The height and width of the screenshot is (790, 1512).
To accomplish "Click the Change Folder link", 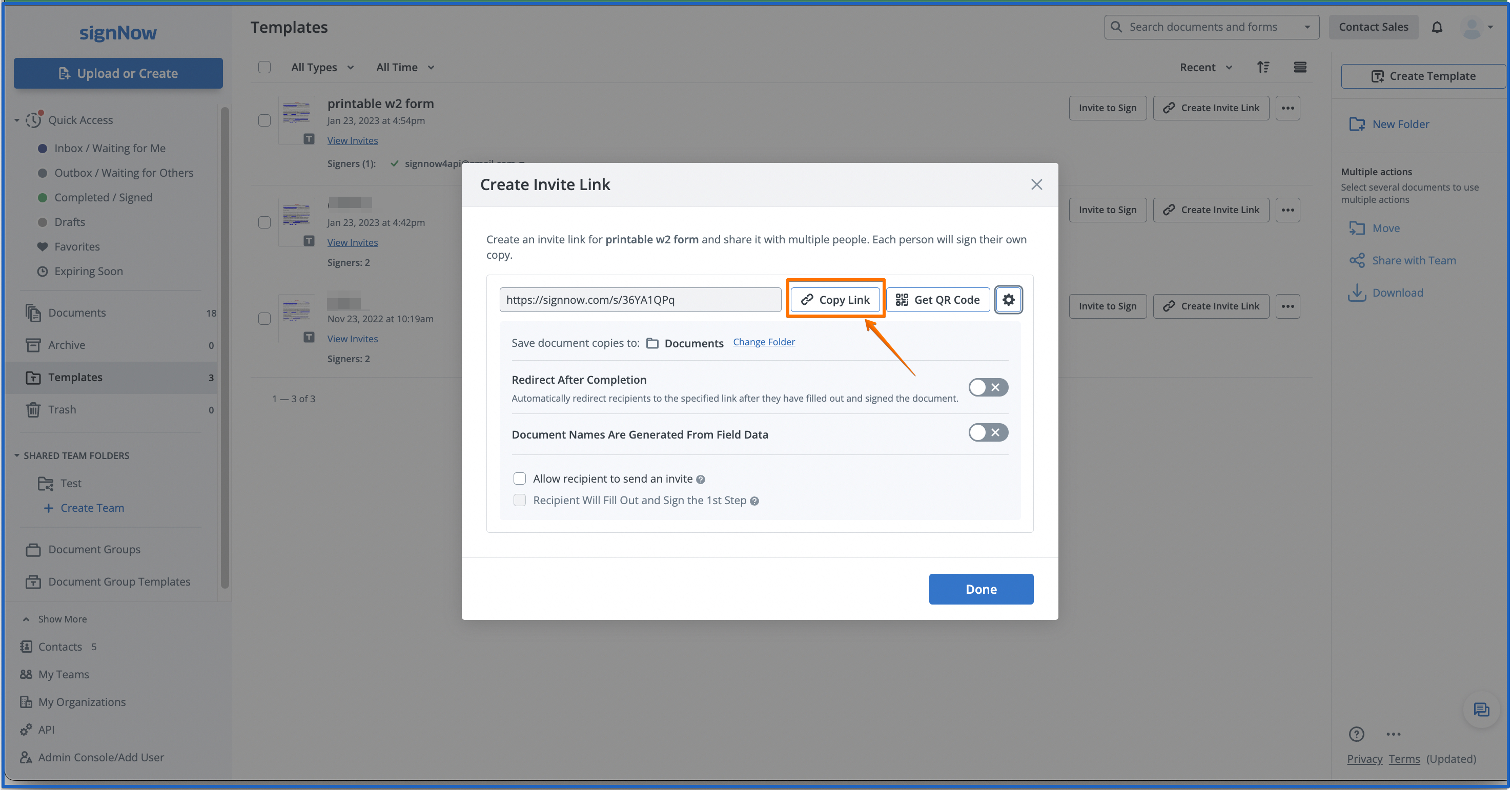I will click(x=764, y=342).
